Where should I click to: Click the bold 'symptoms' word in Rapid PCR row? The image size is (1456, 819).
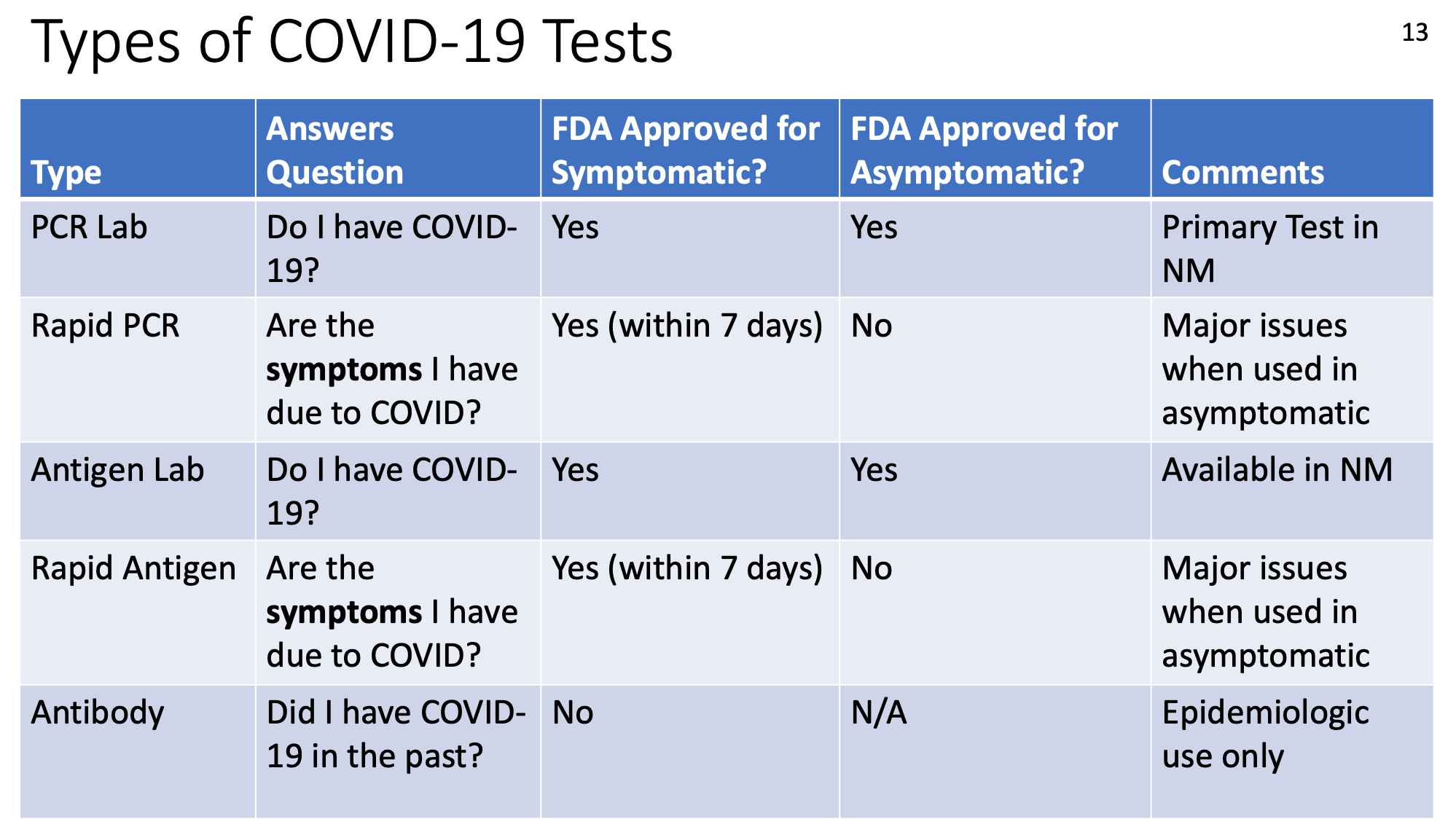(x=344, y=370)
